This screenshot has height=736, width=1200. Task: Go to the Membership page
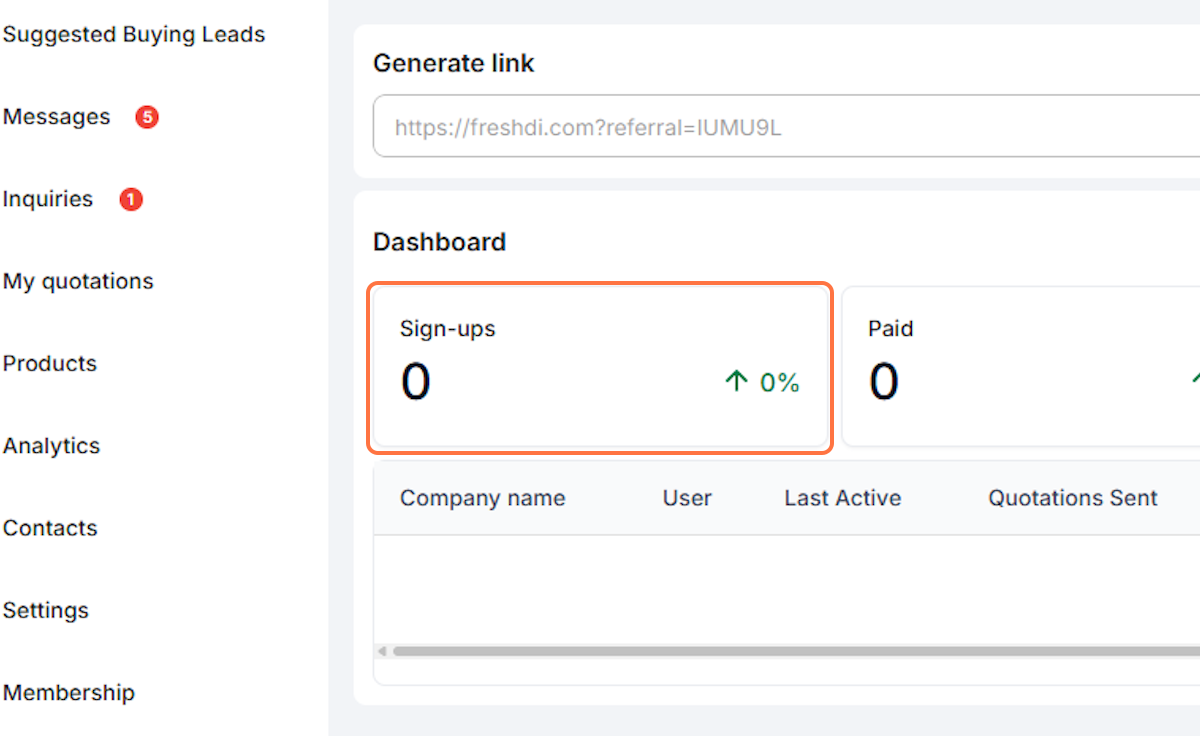tap(69, 692)
